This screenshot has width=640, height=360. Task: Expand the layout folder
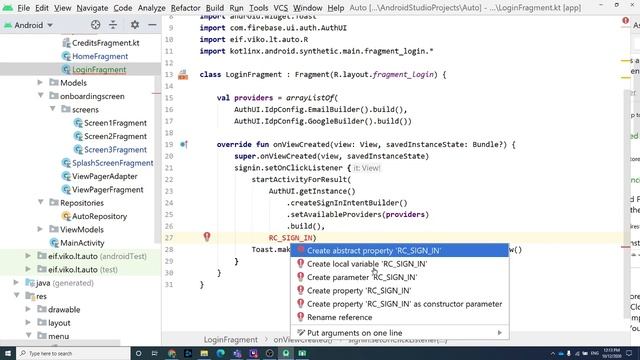[28, 322]
